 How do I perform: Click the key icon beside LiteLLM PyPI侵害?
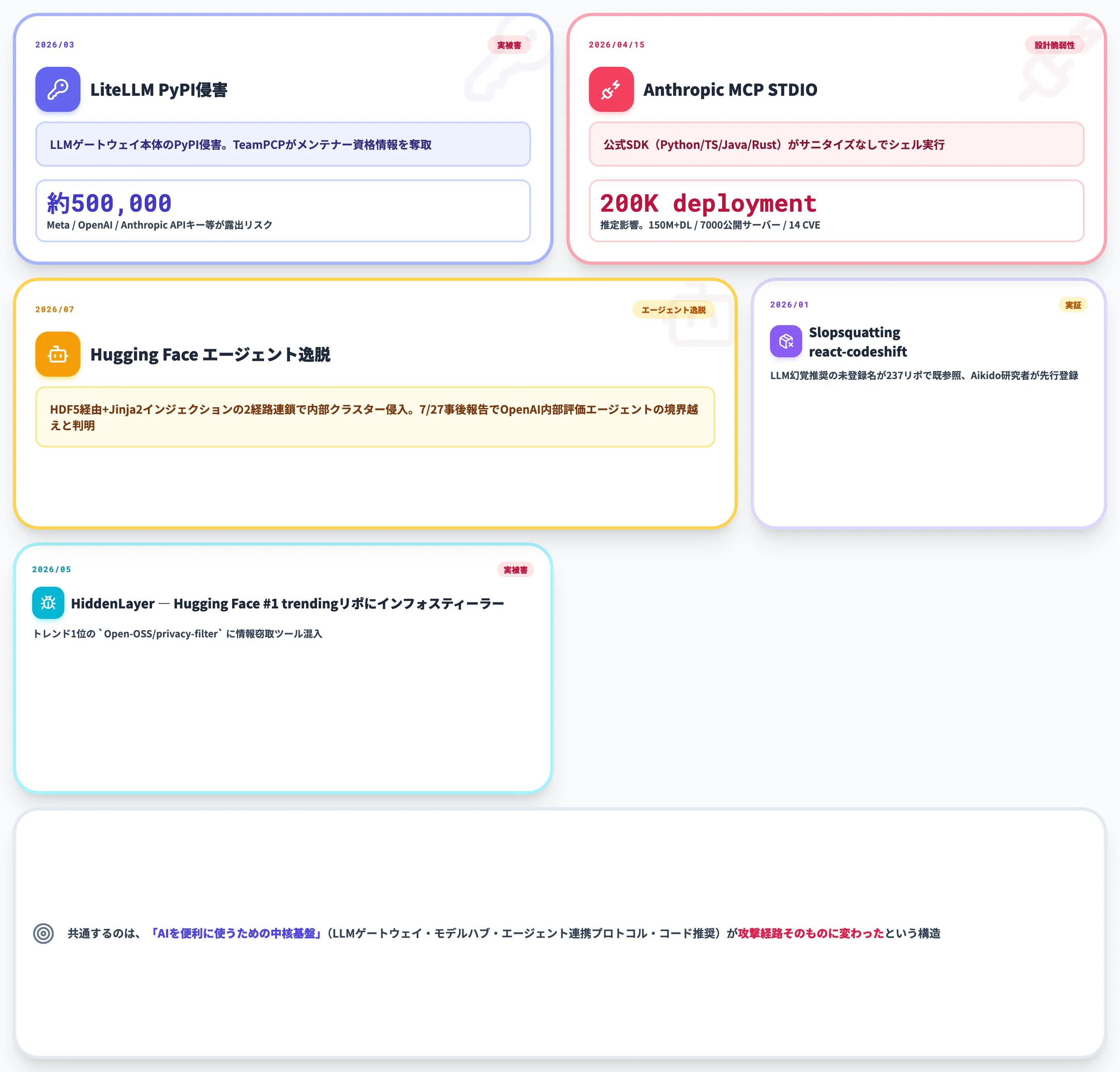(58, 89)
